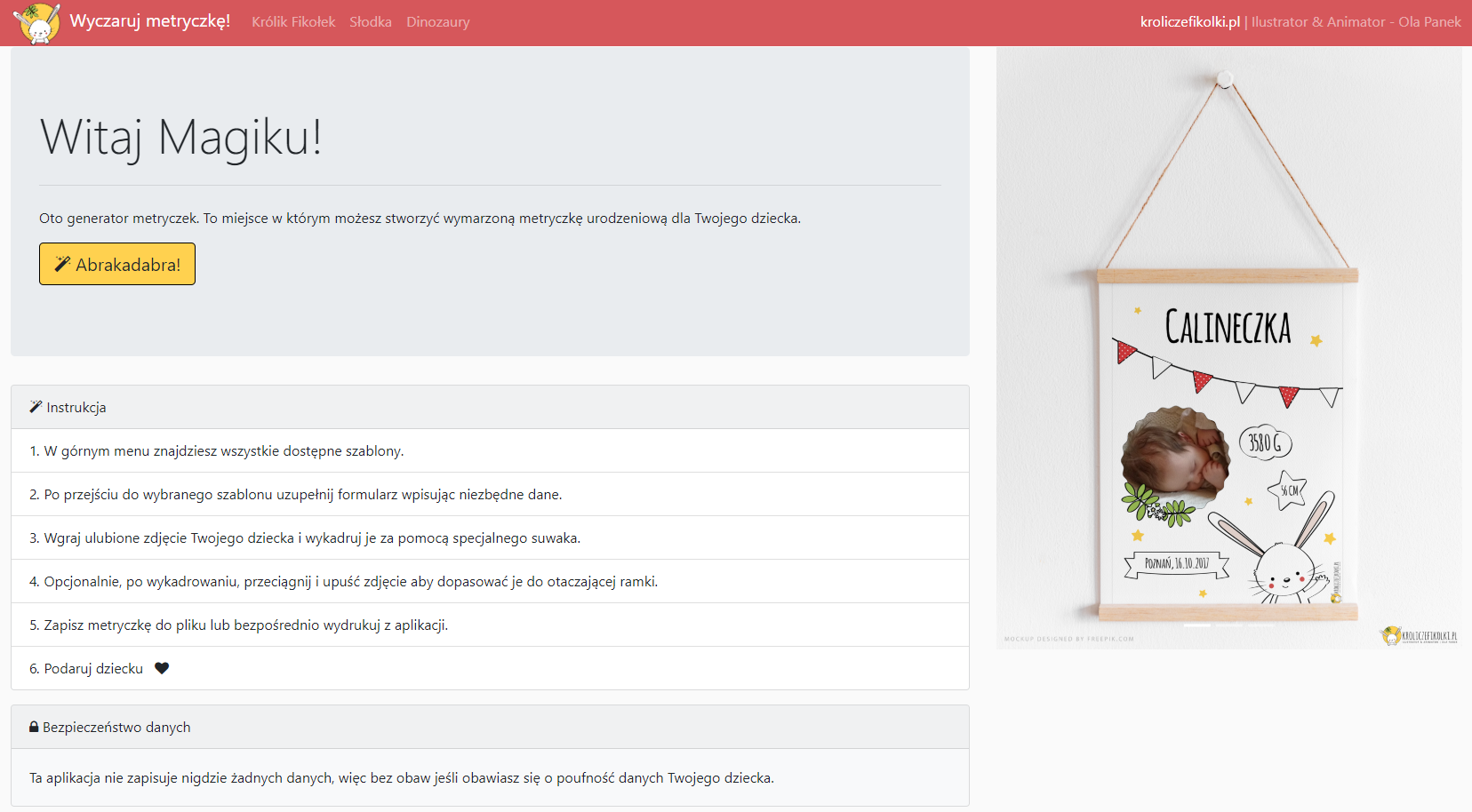This screenshot has height=812, width=1472.
Task: Click the Witaj Magiku! heading
Action: click(180, 138)
